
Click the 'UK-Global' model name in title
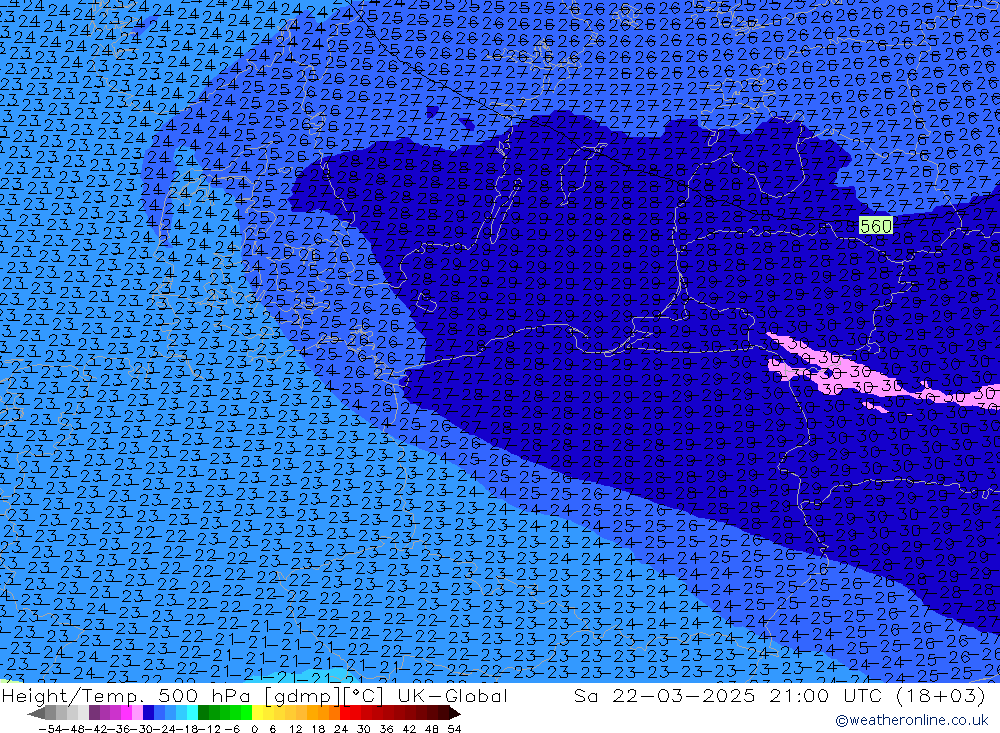click(x=452, y=695)
